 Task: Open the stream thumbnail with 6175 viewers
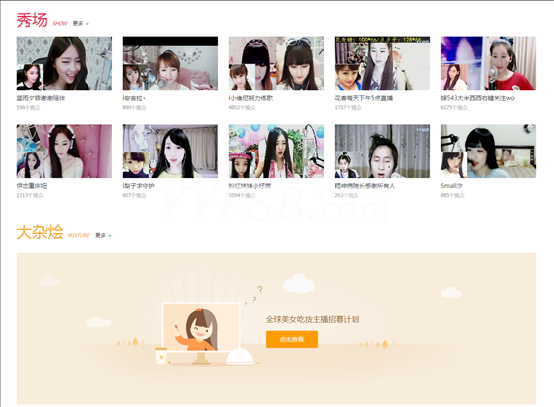click(488, 63)
